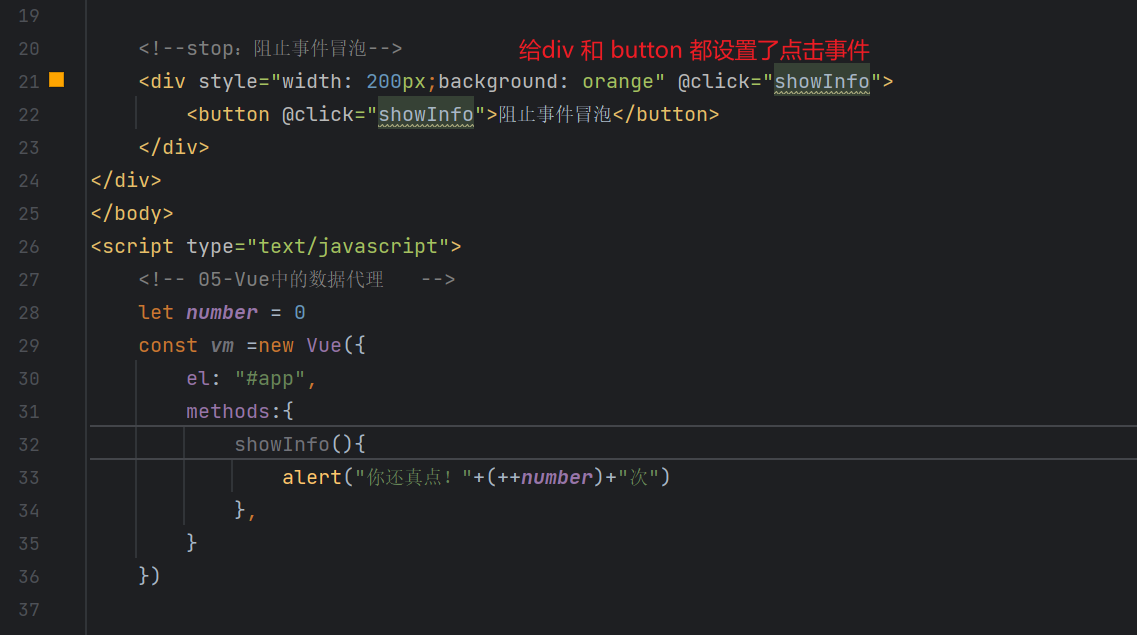Click the closing body tag
The image size is (1137, 635).
(132, 213)
